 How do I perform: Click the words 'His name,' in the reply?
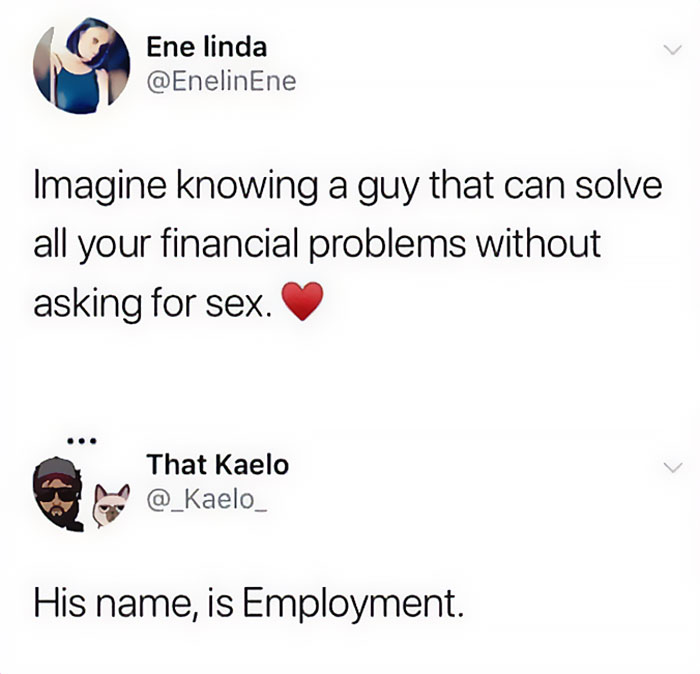pyautogui.click(x=117, y=603)
